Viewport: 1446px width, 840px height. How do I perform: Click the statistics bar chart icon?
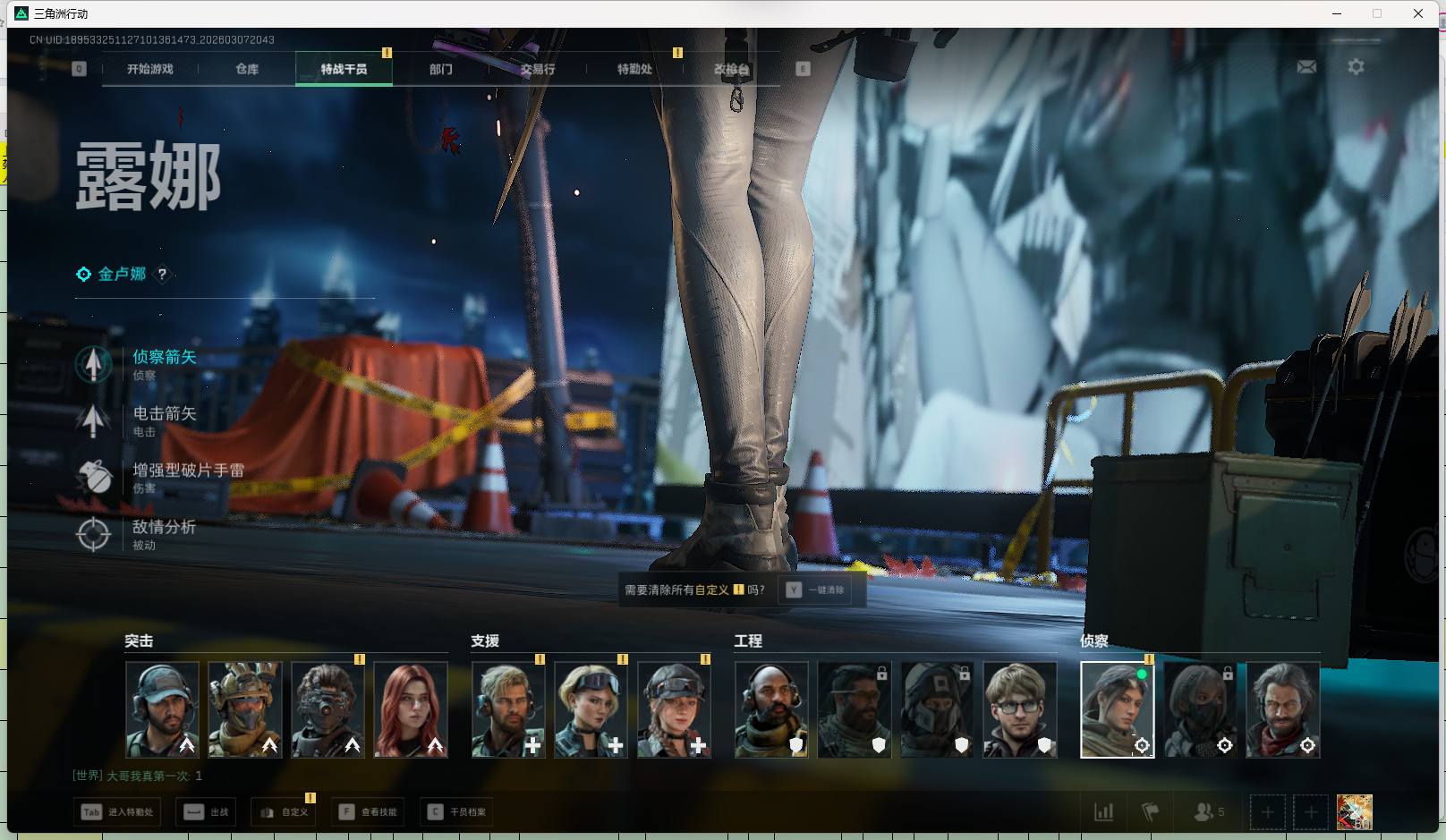1104,812
